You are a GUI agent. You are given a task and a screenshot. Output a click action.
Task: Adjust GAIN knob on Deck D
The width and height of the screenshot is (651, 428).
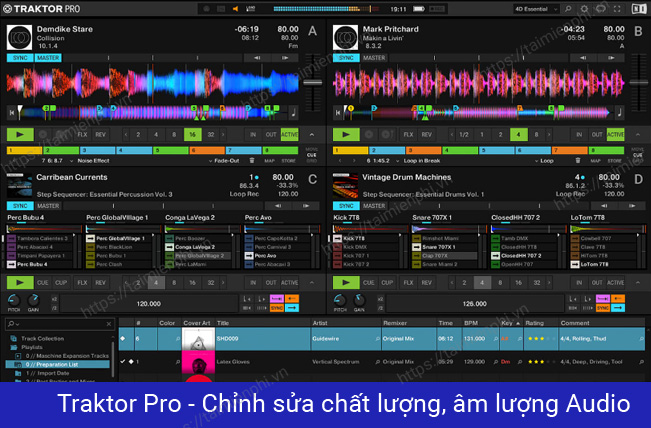pos(359,300)
